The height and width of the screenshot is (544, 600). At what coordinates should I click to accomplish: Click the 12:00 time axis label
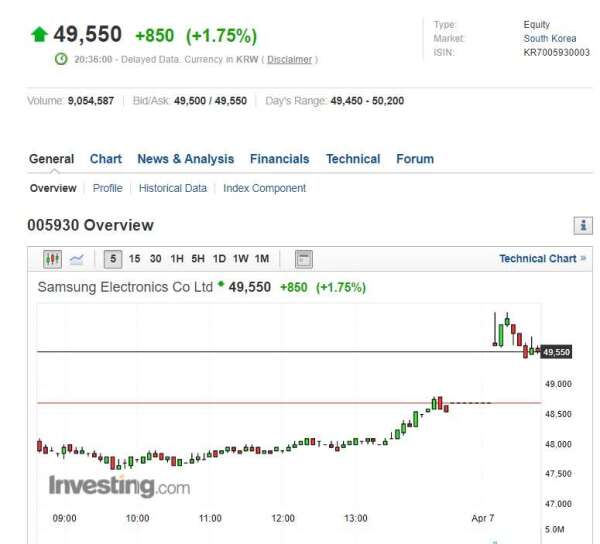point(283,518)
